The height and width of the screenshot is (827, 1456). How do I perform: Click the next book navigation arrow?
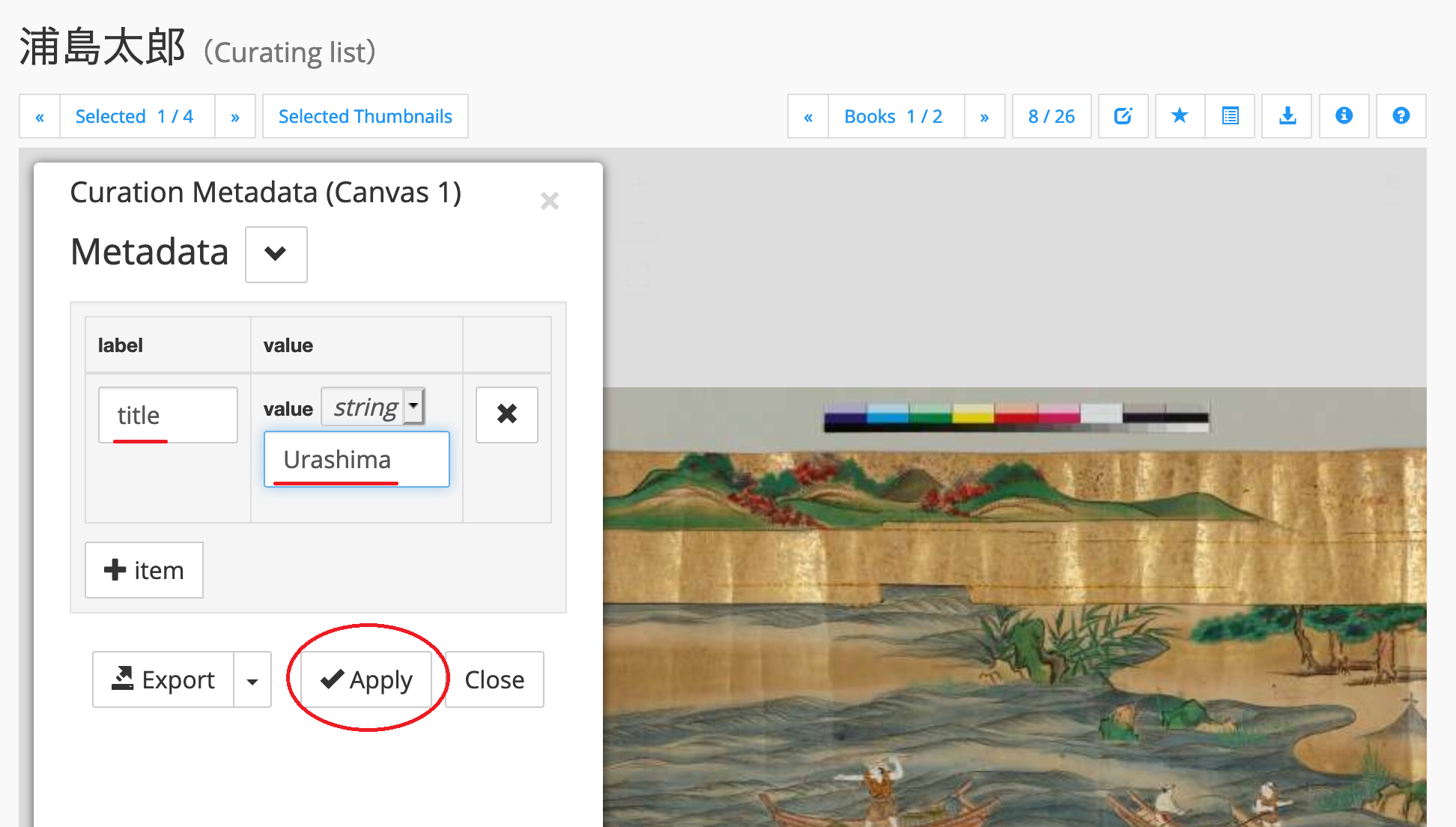(983, 117)
